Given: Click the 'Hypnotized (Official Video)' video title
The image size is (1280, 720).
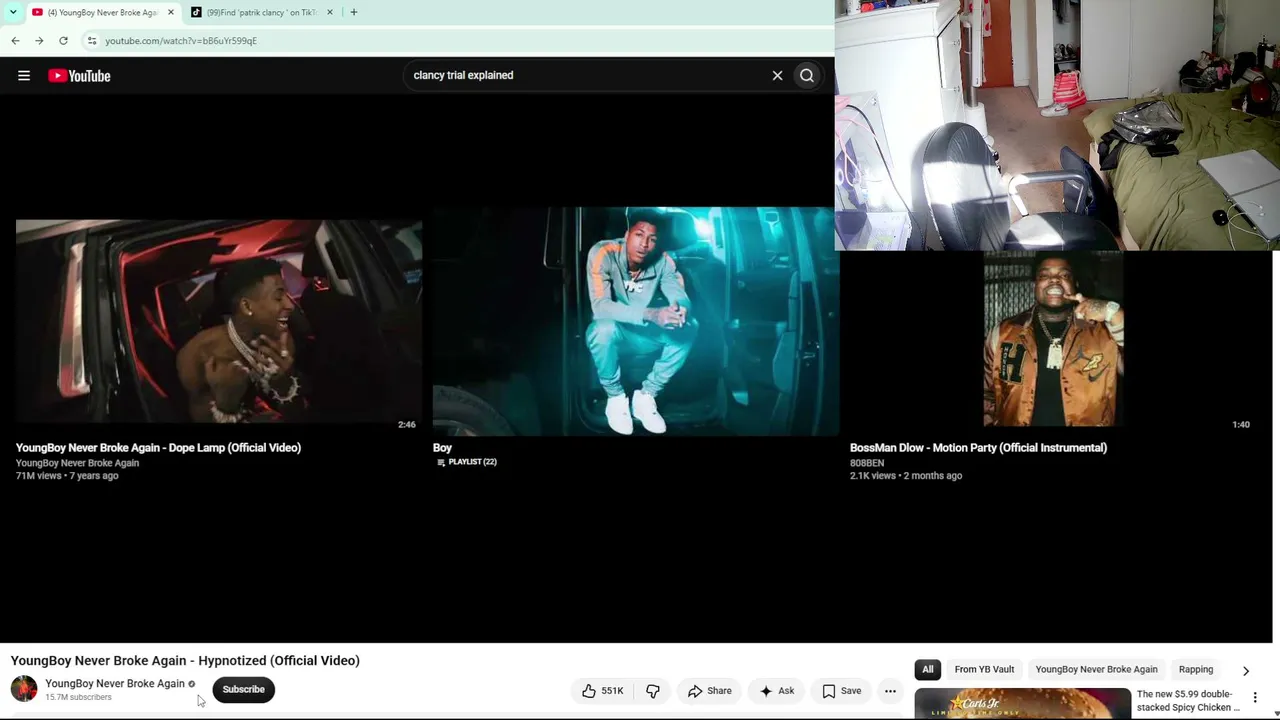Looking at the screenshot, I should click(x=185, y=661).
